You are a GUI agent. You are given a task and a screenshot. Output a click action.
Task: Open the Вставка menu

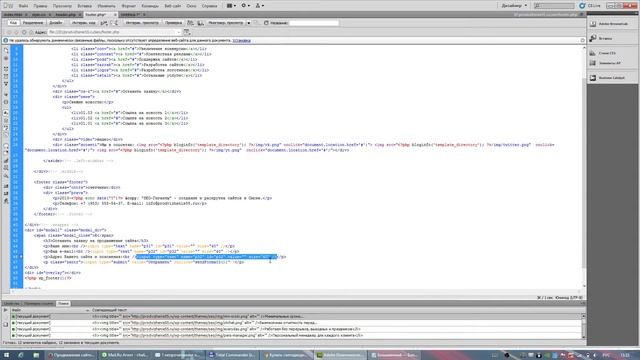click(84, 6)
